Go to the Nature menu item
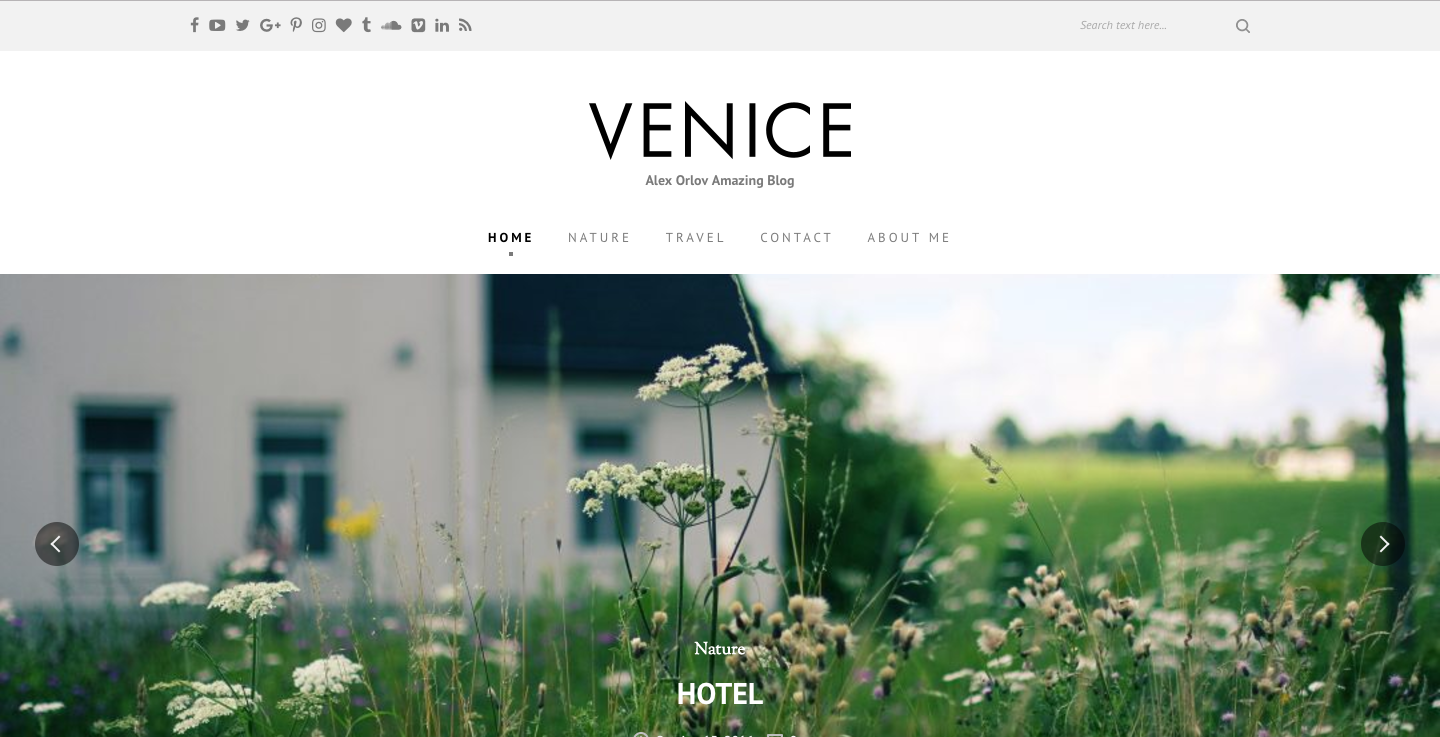 pos(599,238)
